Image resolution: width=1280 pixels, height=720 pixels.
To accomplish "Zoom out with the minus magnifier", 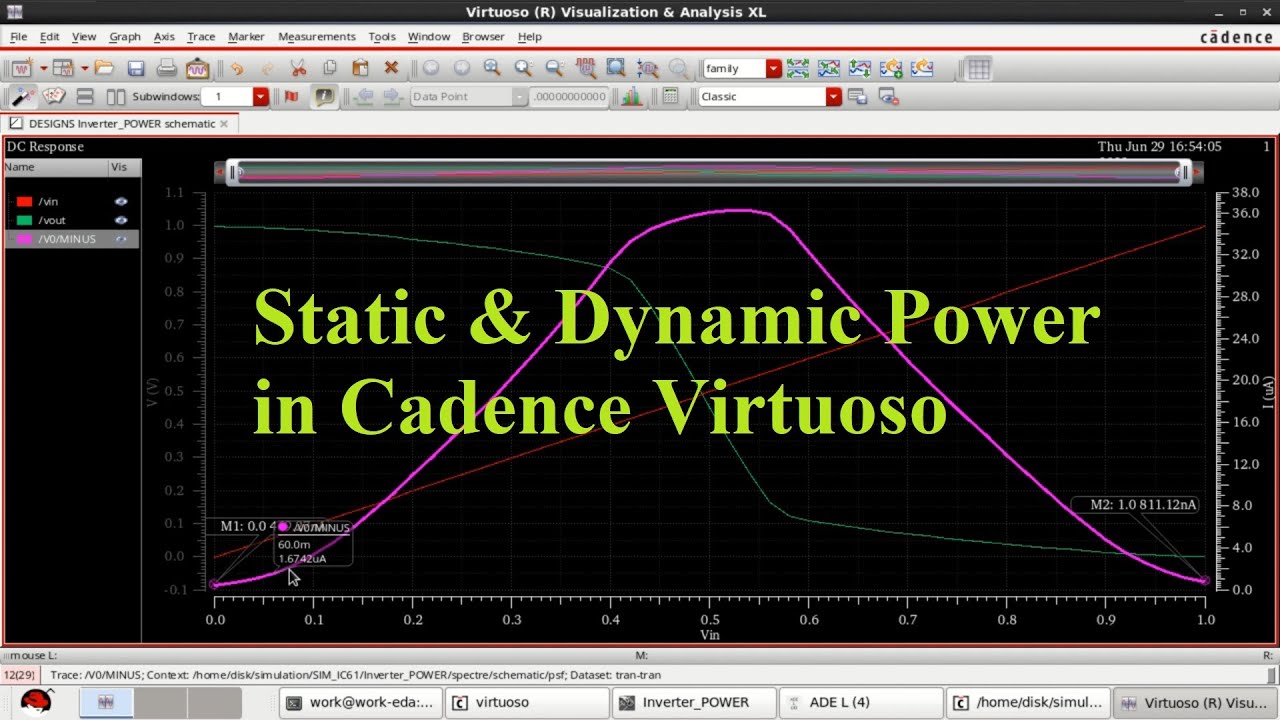I will click(554, 68).
